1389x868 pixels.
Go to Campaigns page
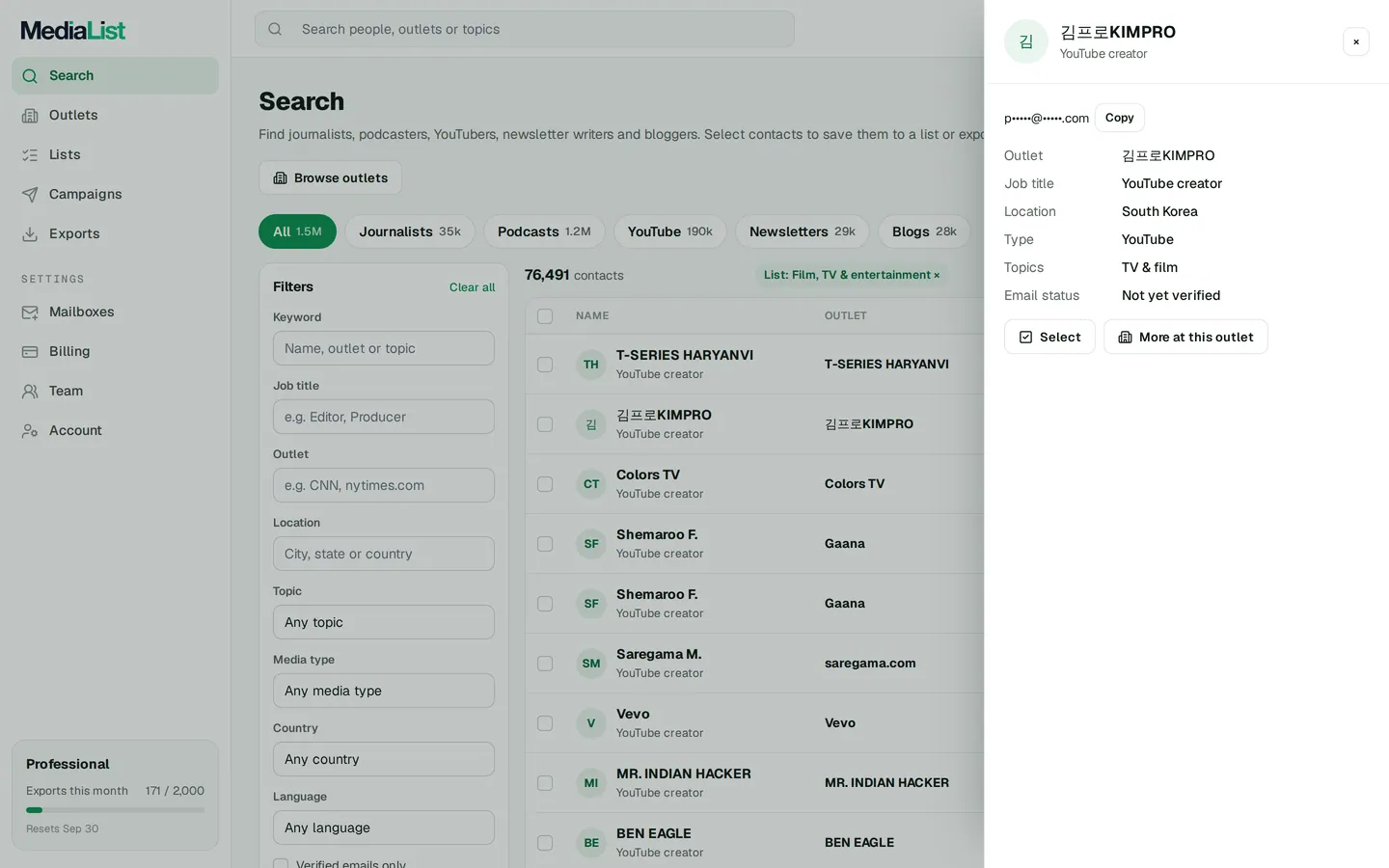coord(115,194)
